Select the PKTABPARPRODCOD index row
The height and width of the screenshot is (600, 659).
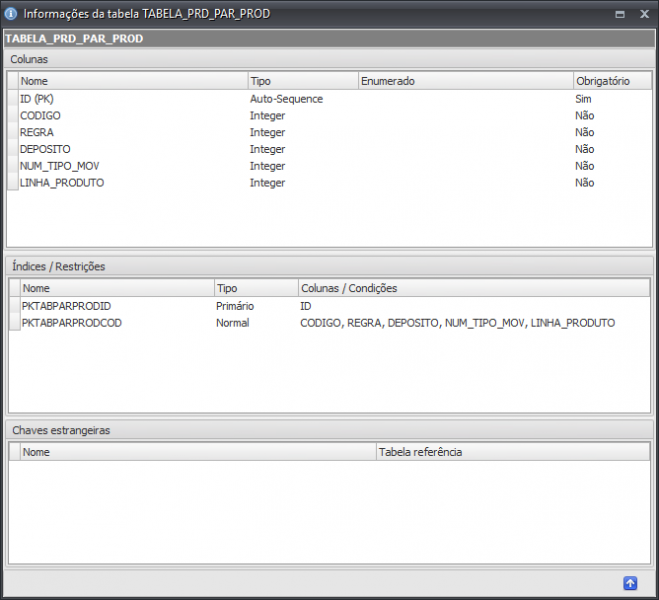point(330,323)
